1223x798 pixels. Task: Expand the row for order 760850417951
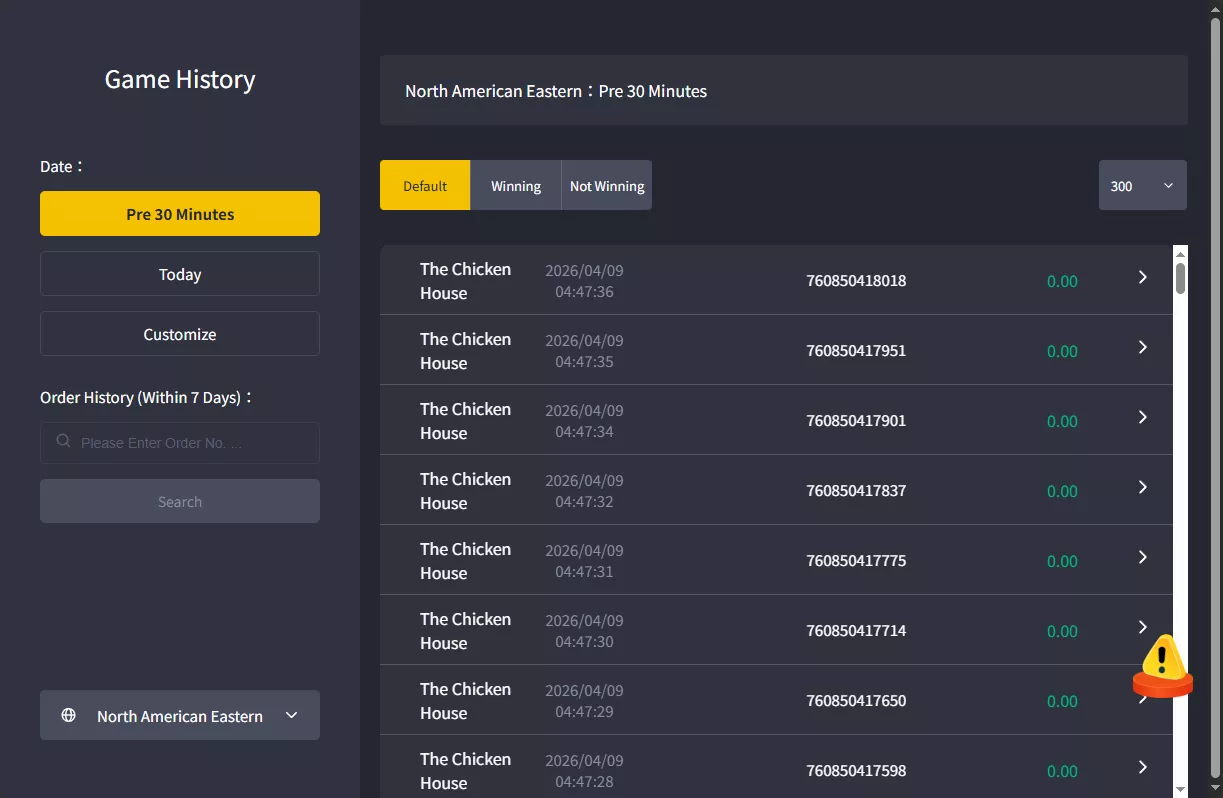(x=1143, y=347)
